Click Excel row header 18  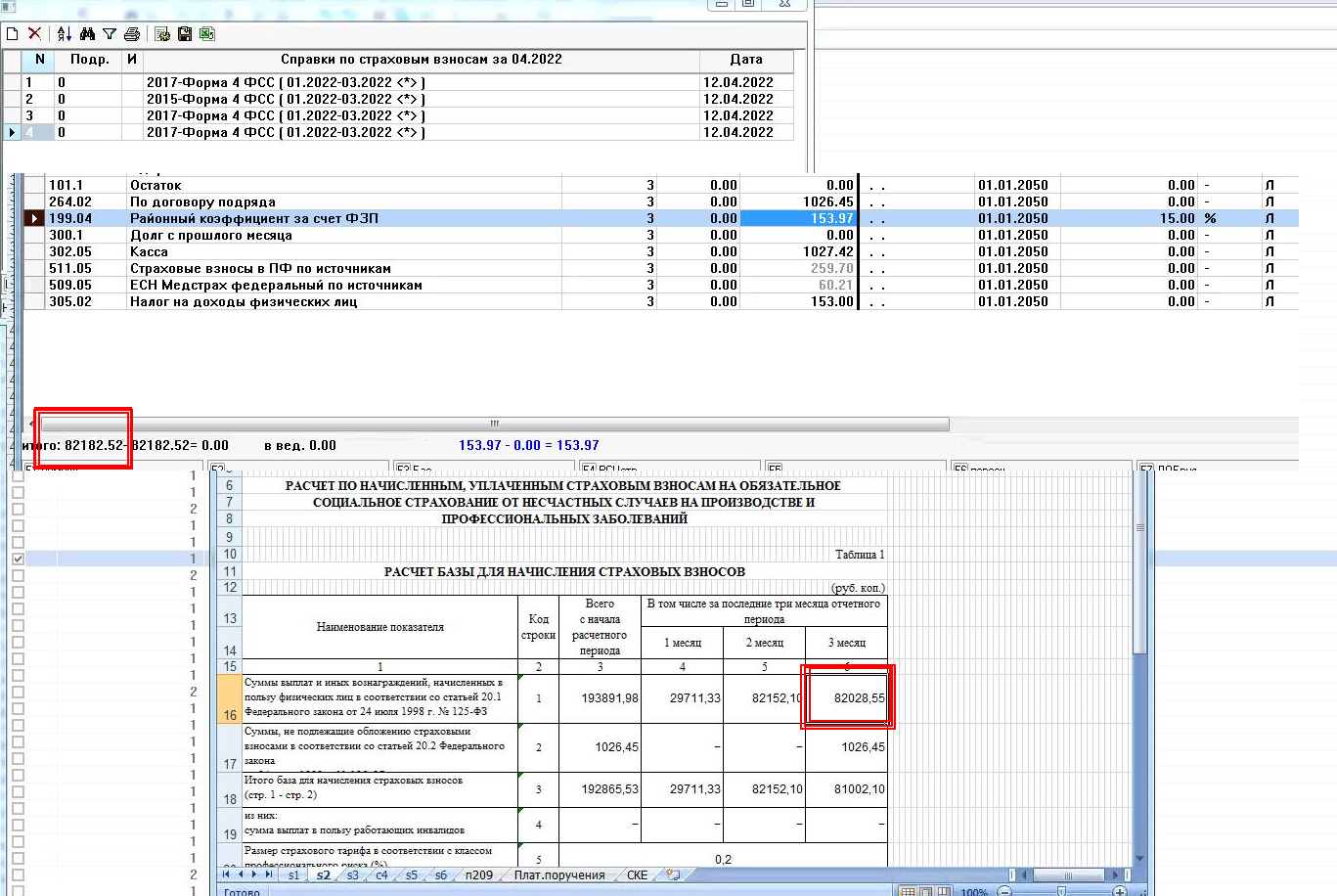click(x=229, y=789)
